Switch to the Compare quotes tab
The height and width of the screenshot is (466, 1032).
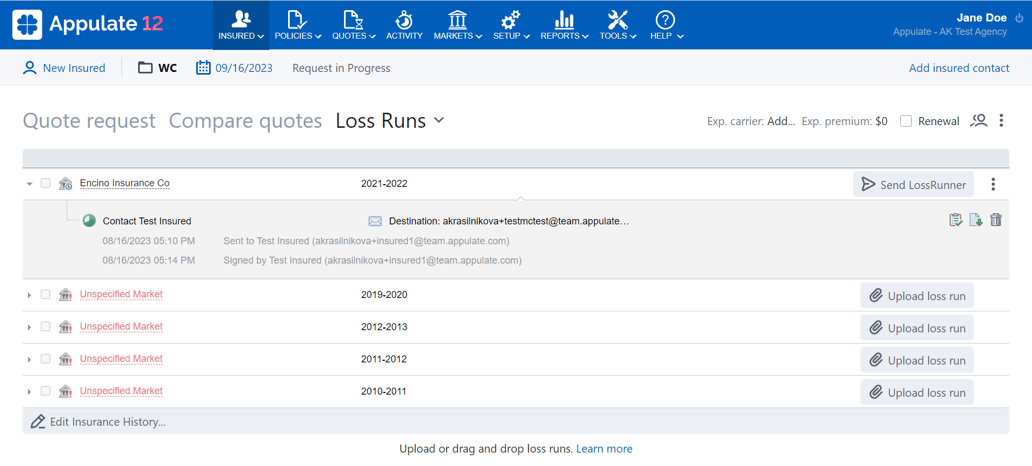tap(245, 121)
